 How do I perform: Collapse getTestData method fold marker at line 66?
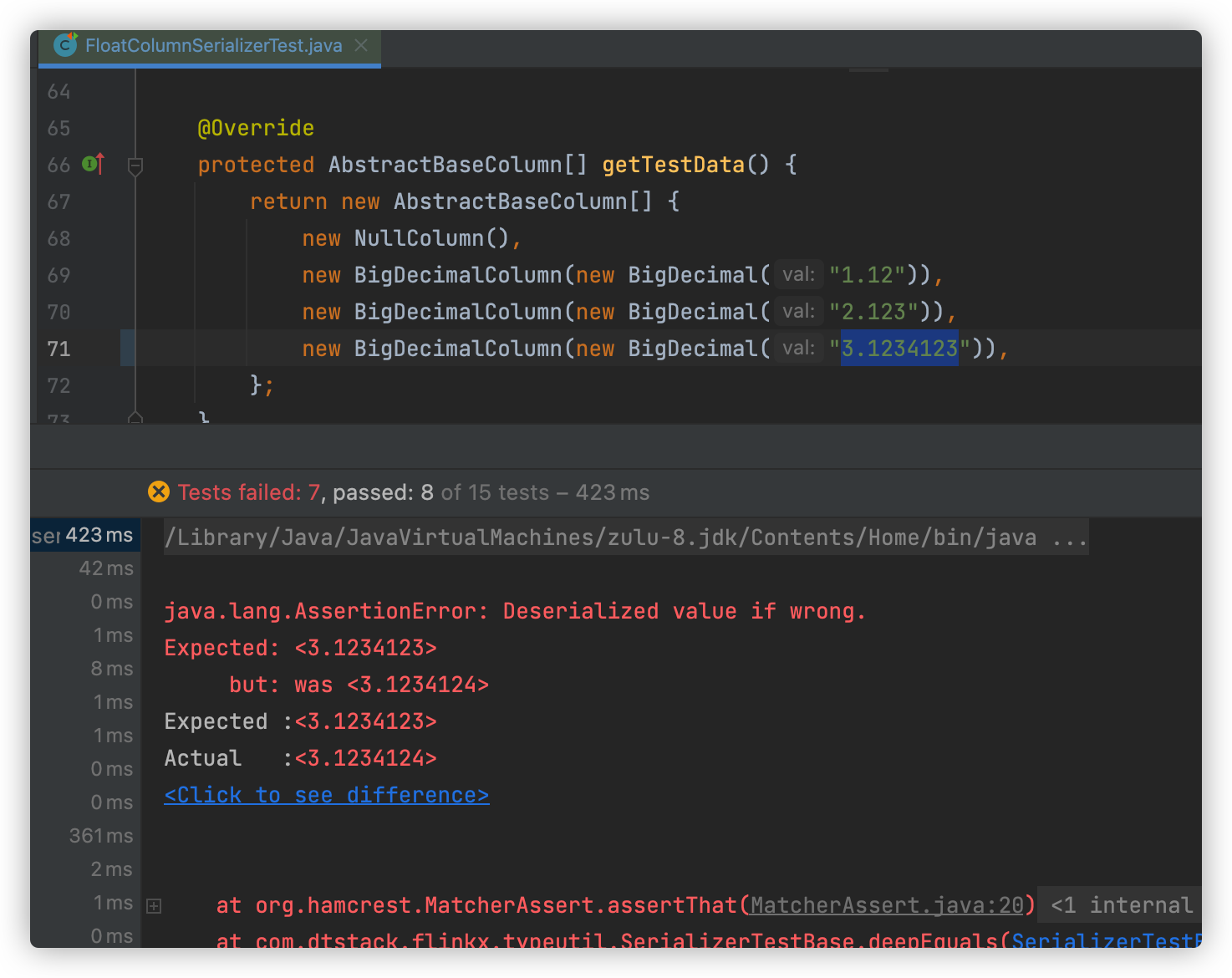135,166
